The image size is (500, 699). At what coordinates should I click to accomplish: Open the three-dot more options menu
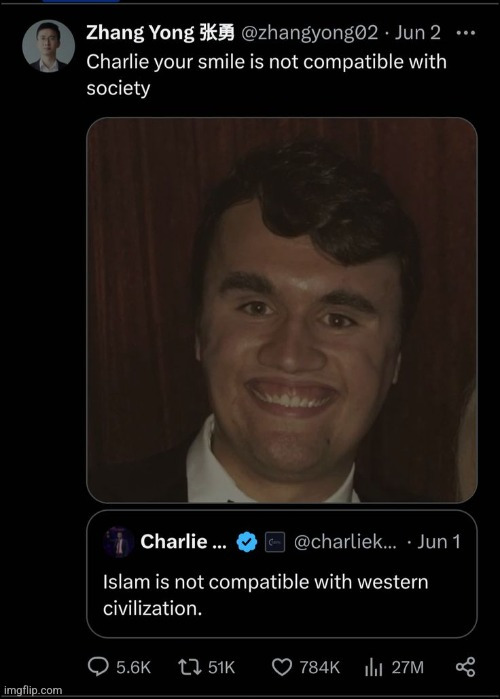click(466, 33)
